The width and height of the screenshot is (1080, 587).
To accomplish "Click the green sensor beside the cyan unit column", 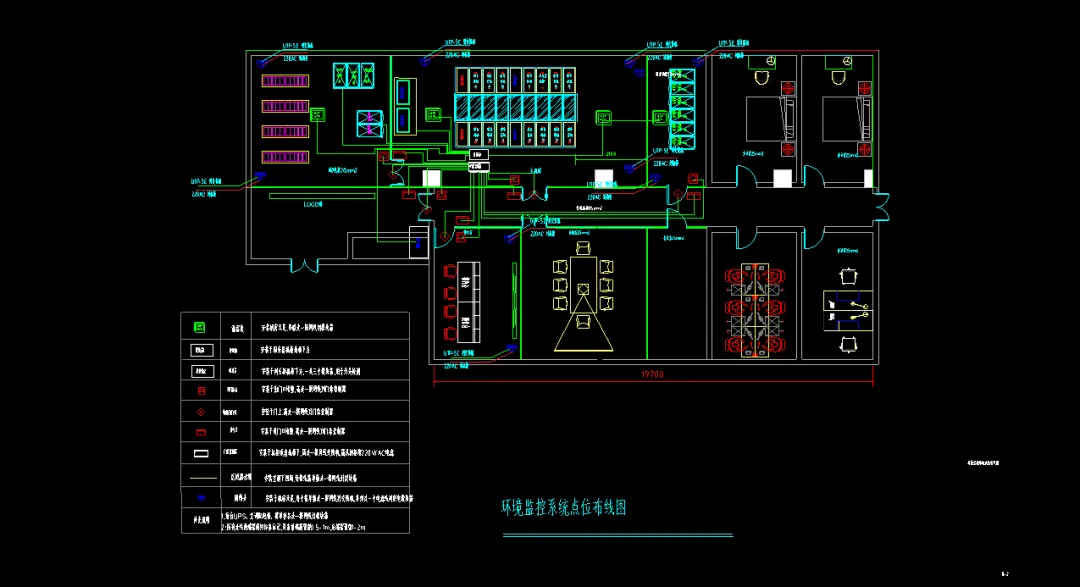I will (x=660, y=118).
